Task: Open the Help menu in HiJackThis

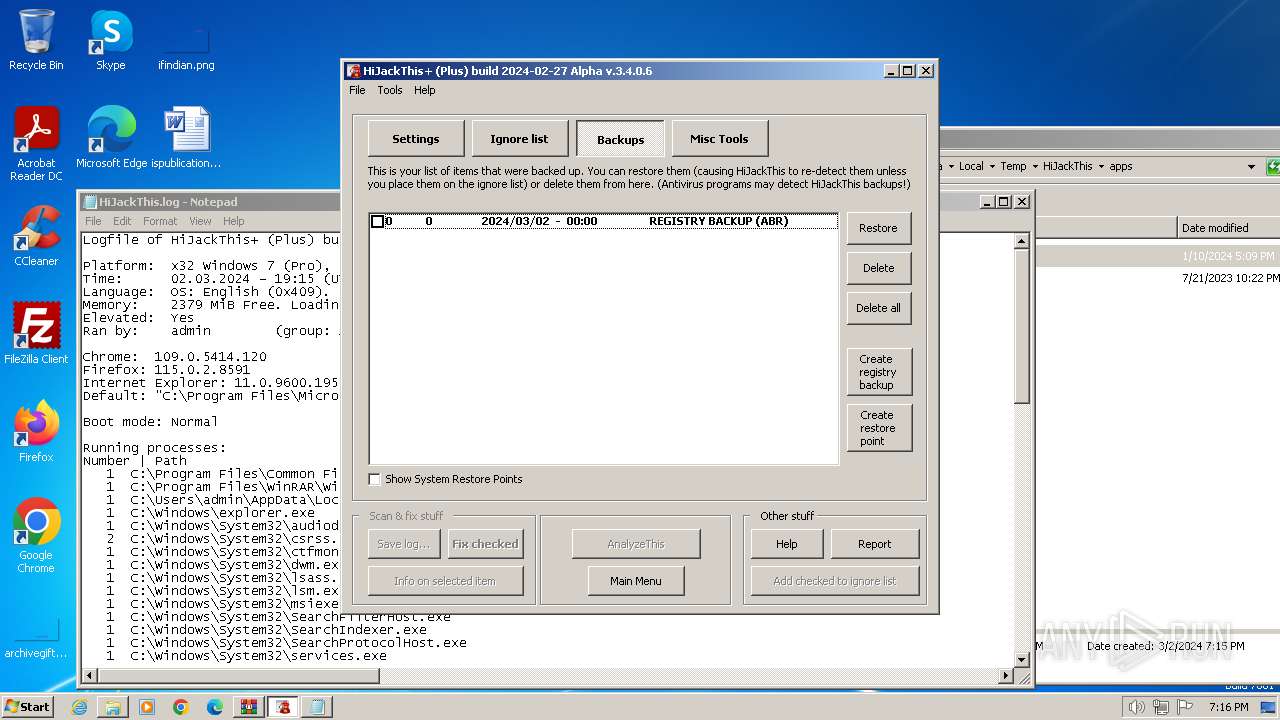Action: point(425,90)
